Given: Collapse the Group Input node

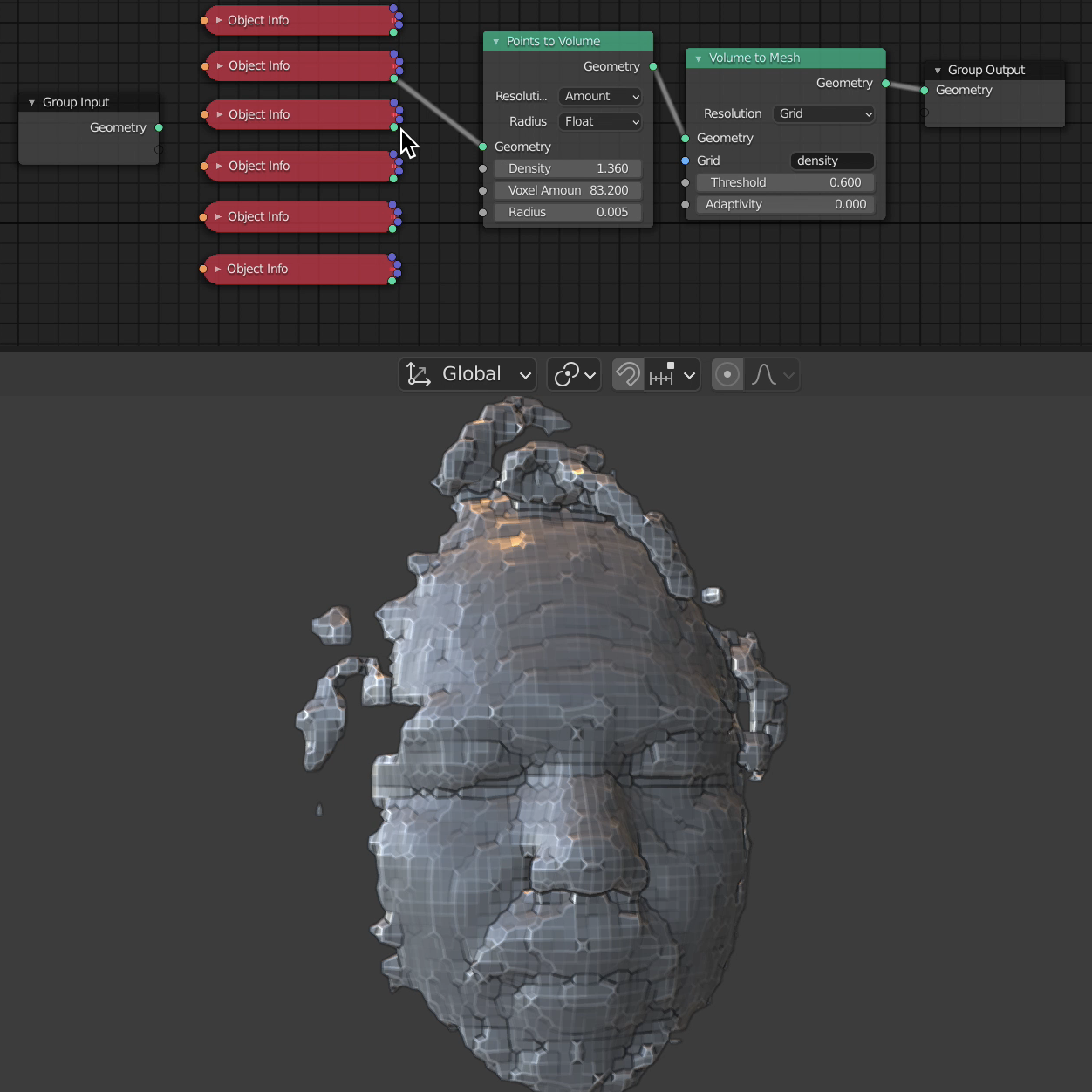Looking at the screenshot, I should 32,103.
